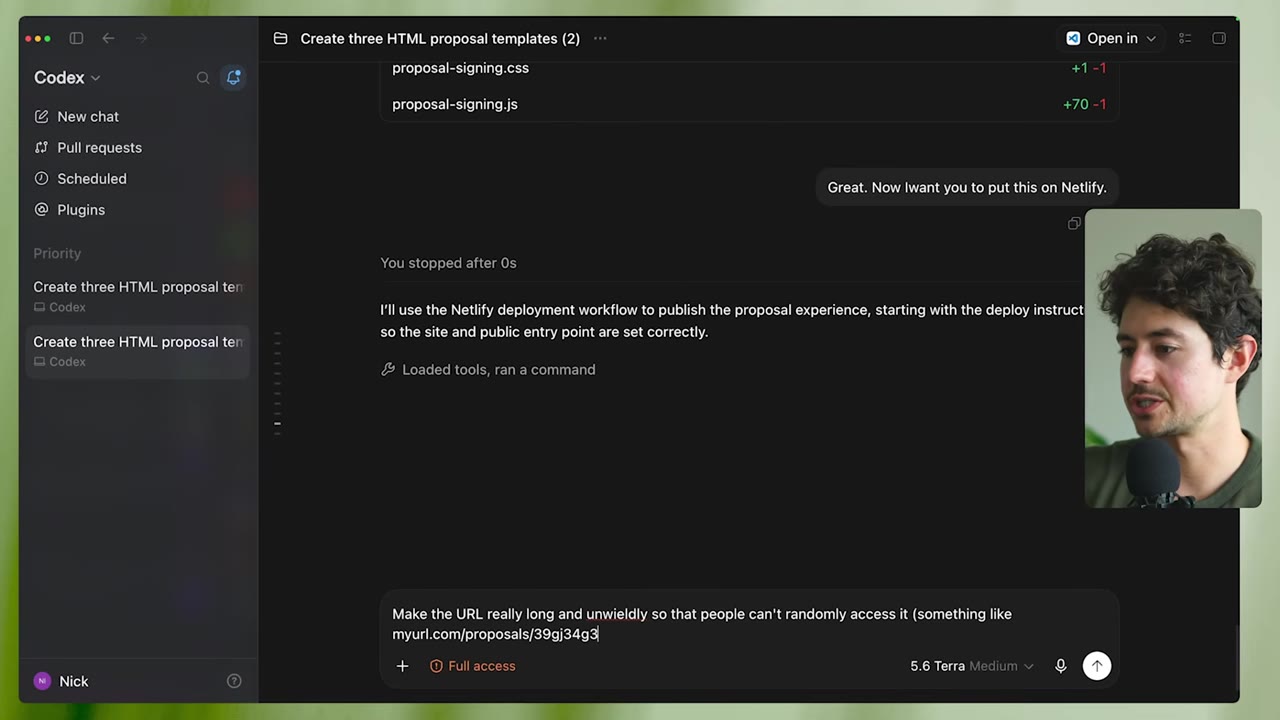
Task: Click the 'Priority' section heading
Action: coord(57,254)
